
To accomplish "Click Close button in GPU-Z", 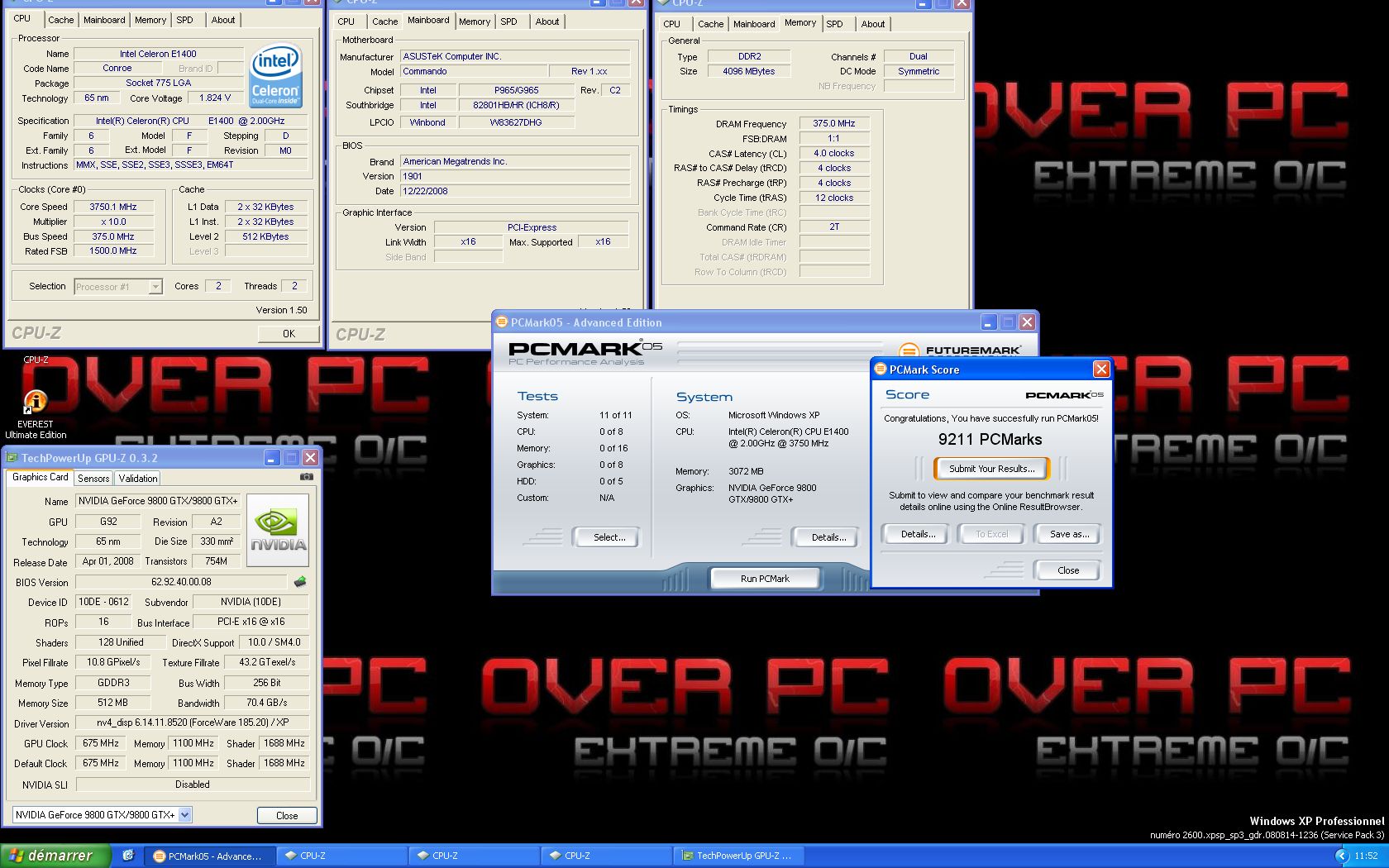I will click(287, 815).
